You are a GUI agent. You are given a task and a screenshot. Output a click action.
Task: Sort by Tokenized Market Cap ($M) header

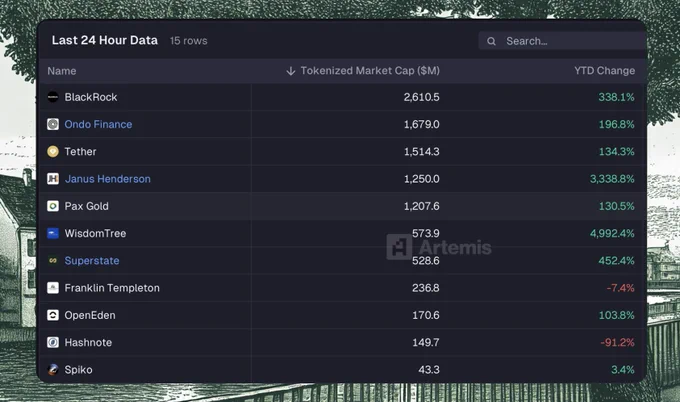(370, 71)
